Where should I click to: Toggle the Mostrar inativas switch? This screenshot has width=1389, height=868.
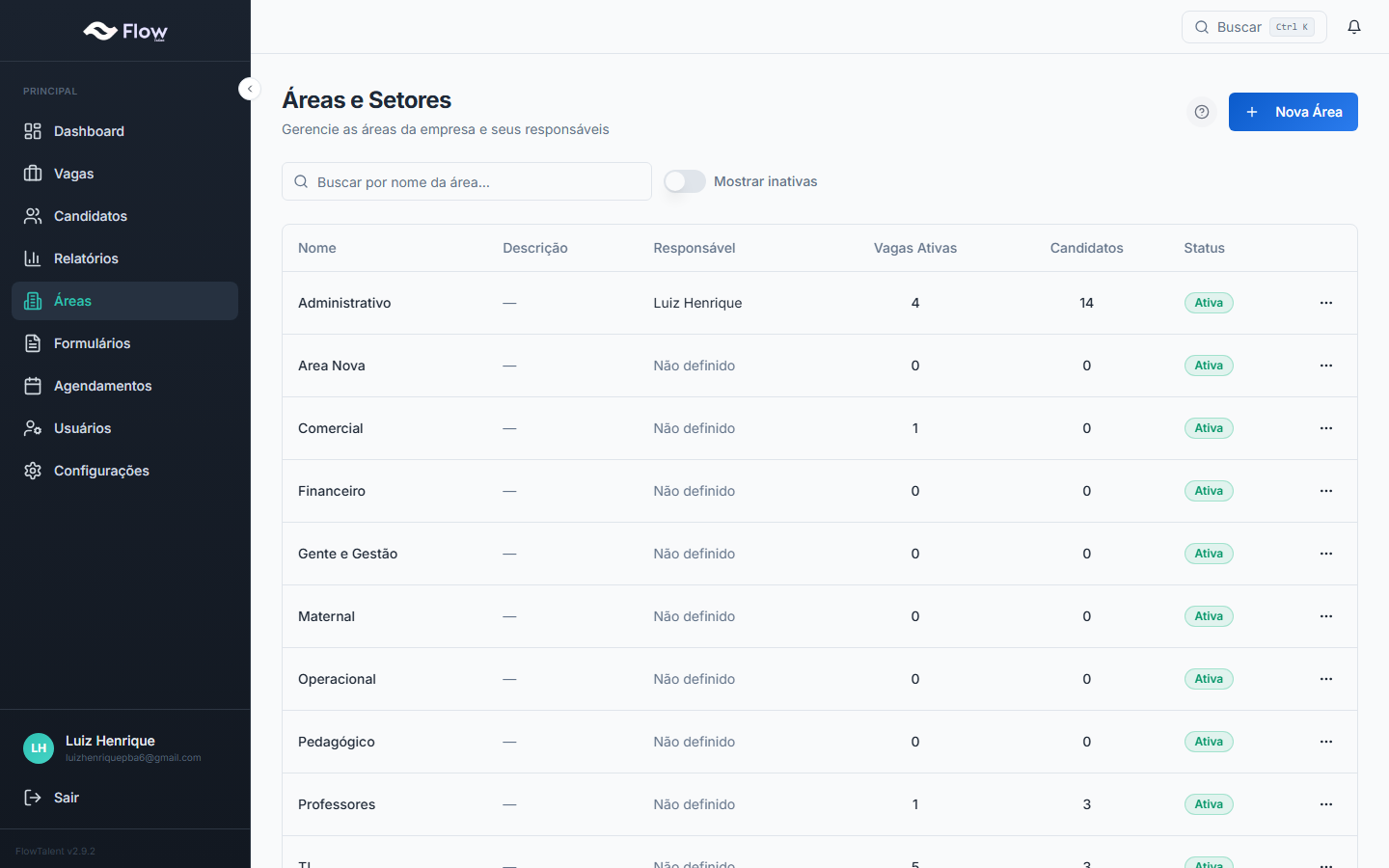pyautogui.click(x=685, y=181)
